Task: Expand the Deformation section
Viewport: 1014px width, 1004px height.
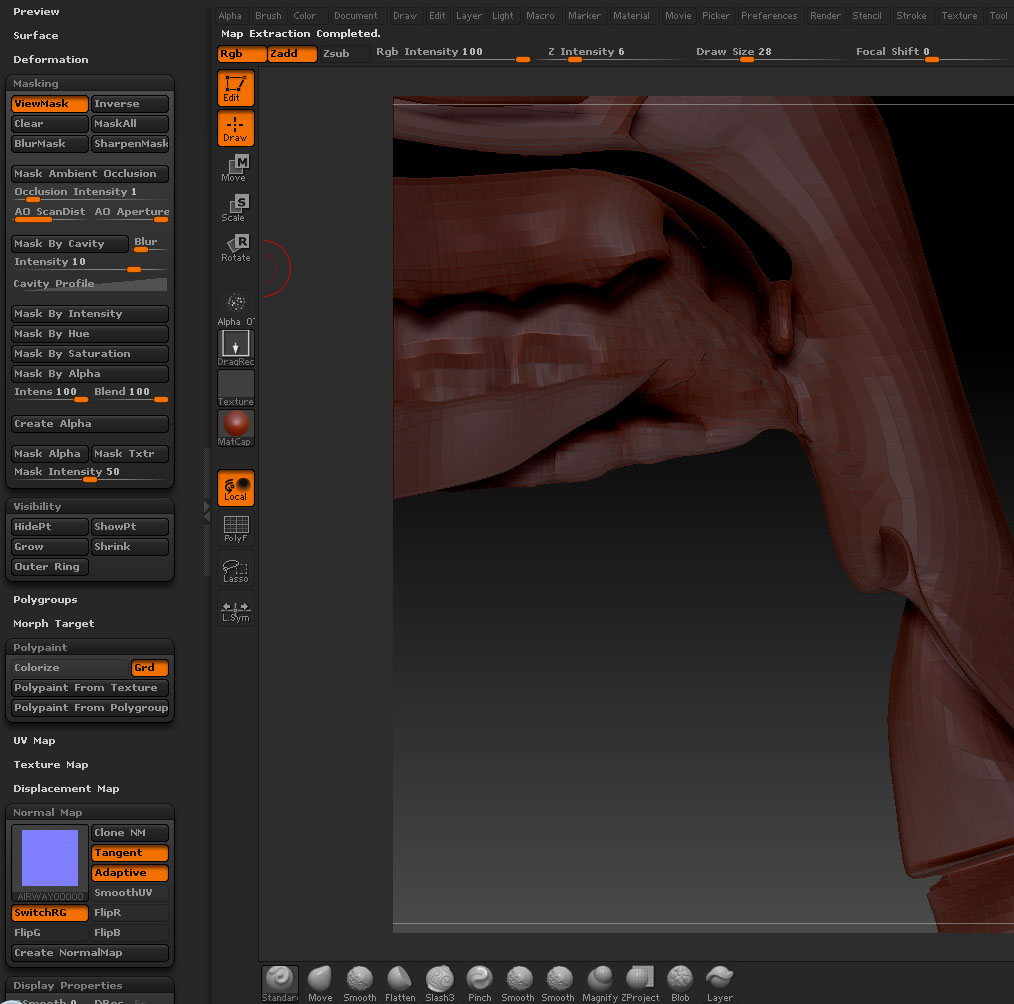Action: [50, 59]
